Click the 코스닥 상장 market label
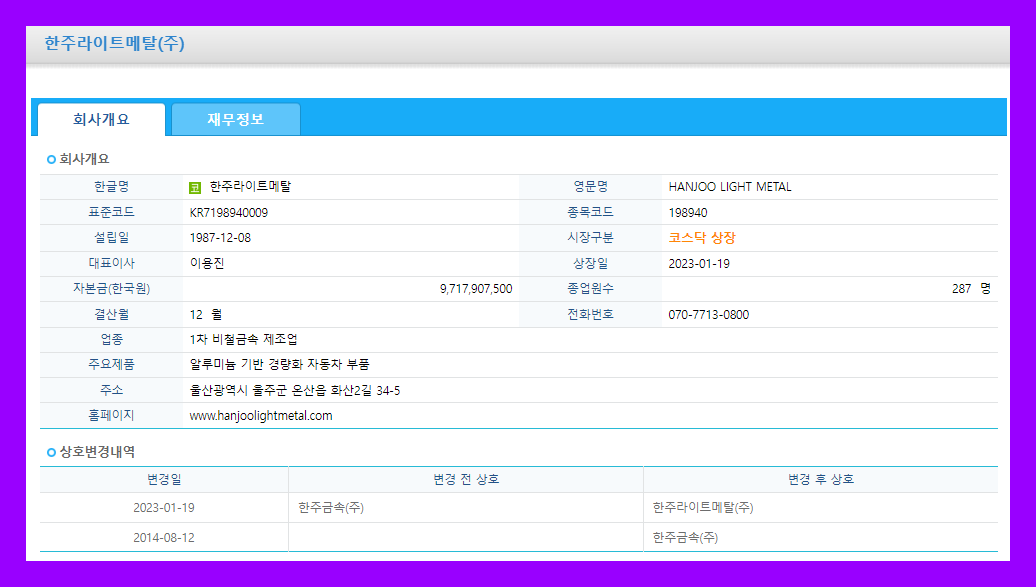This screenshot has height=587, width=1036. [x=702, y=238]
